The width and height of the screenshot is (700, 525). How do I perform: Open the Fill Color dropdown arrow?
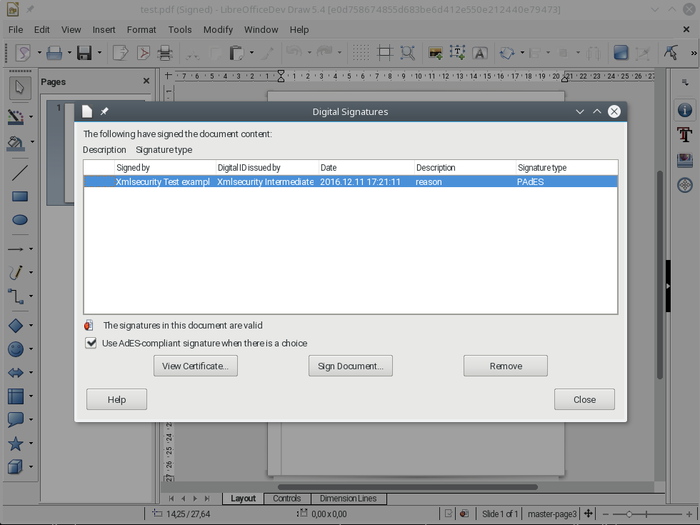point(32,142)
